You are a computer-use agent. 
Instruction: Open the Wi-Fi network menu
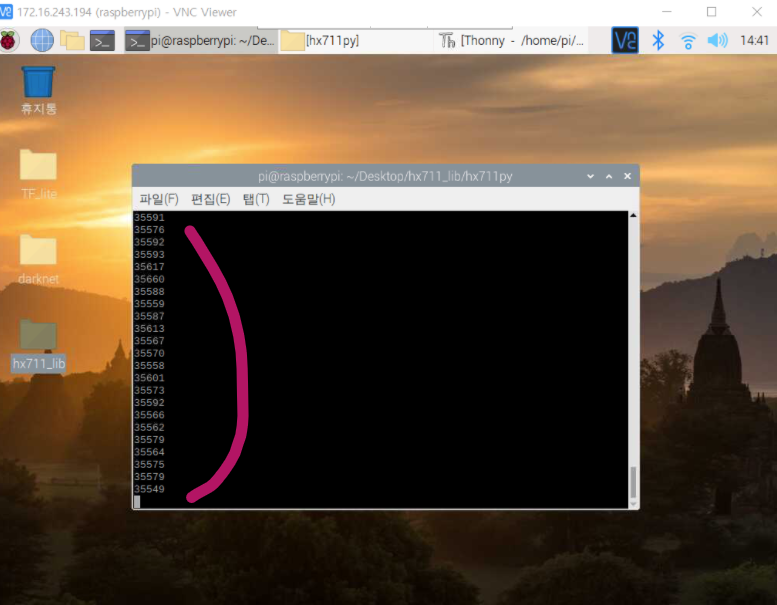(x=688, y=41)
